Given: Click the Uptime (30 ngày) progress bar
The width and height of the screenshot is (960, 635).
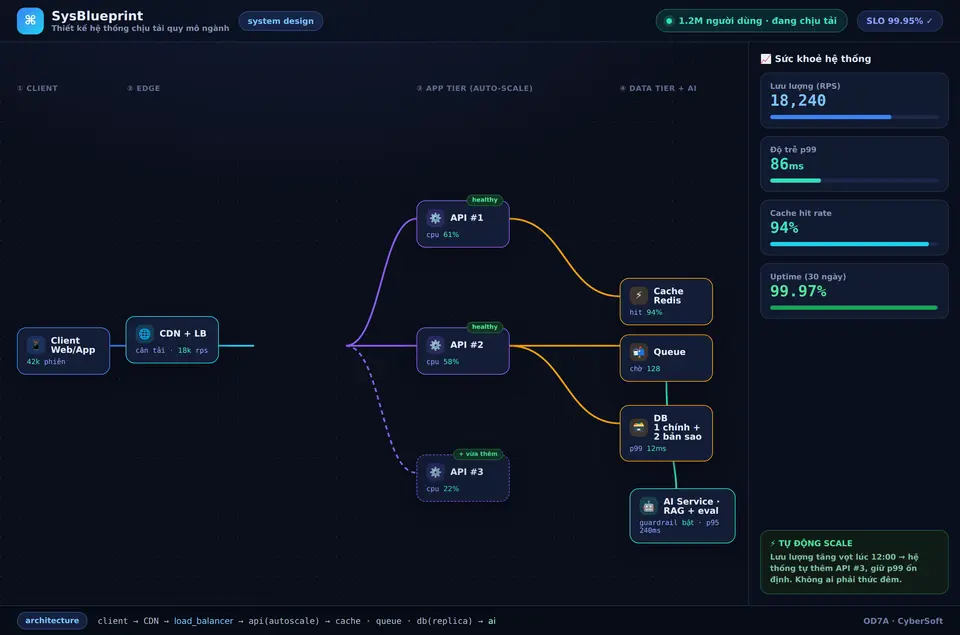Looking at the screenshot, I should 853,308.
